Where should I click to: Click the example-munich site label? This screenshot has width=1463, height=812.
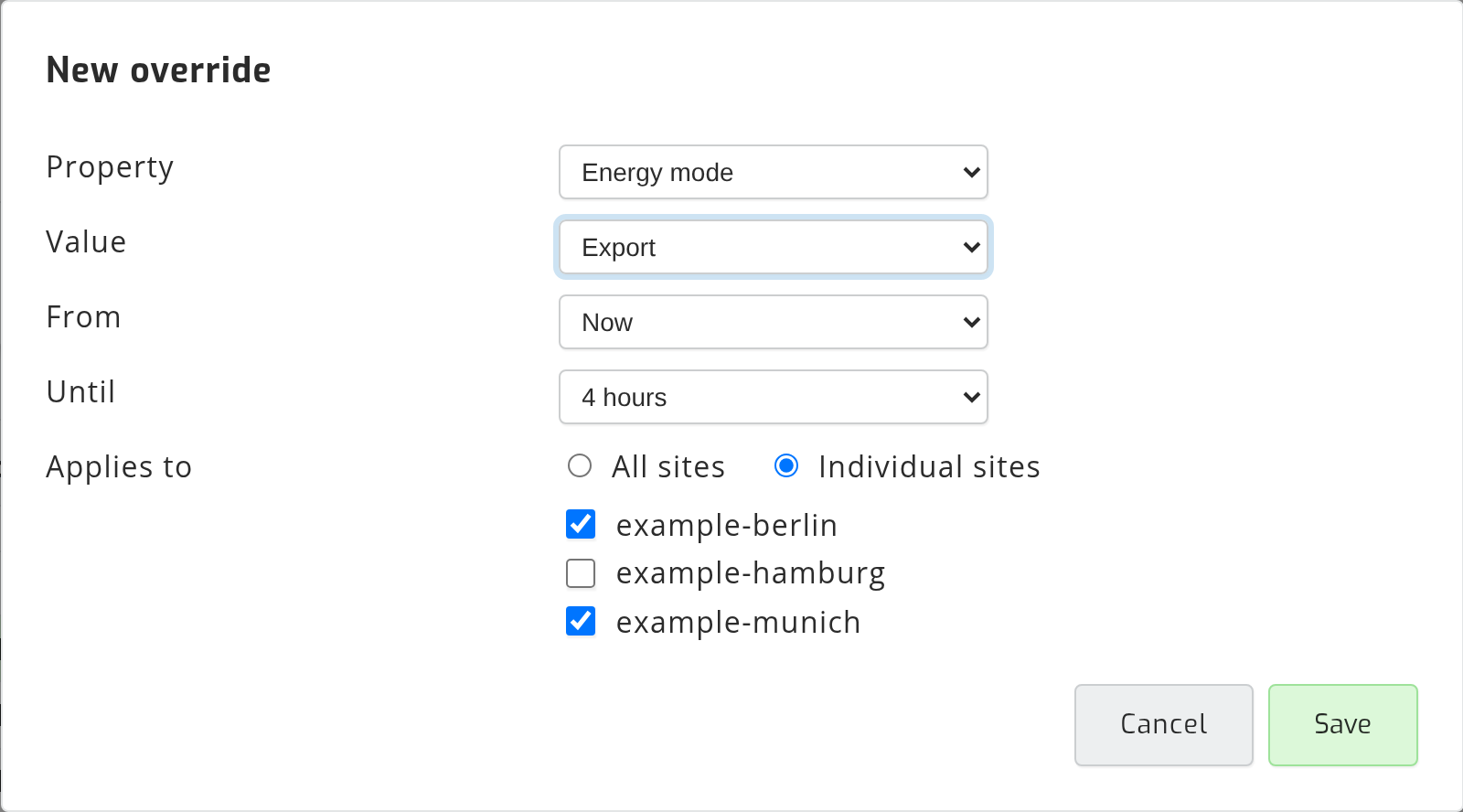pos(738,622)
